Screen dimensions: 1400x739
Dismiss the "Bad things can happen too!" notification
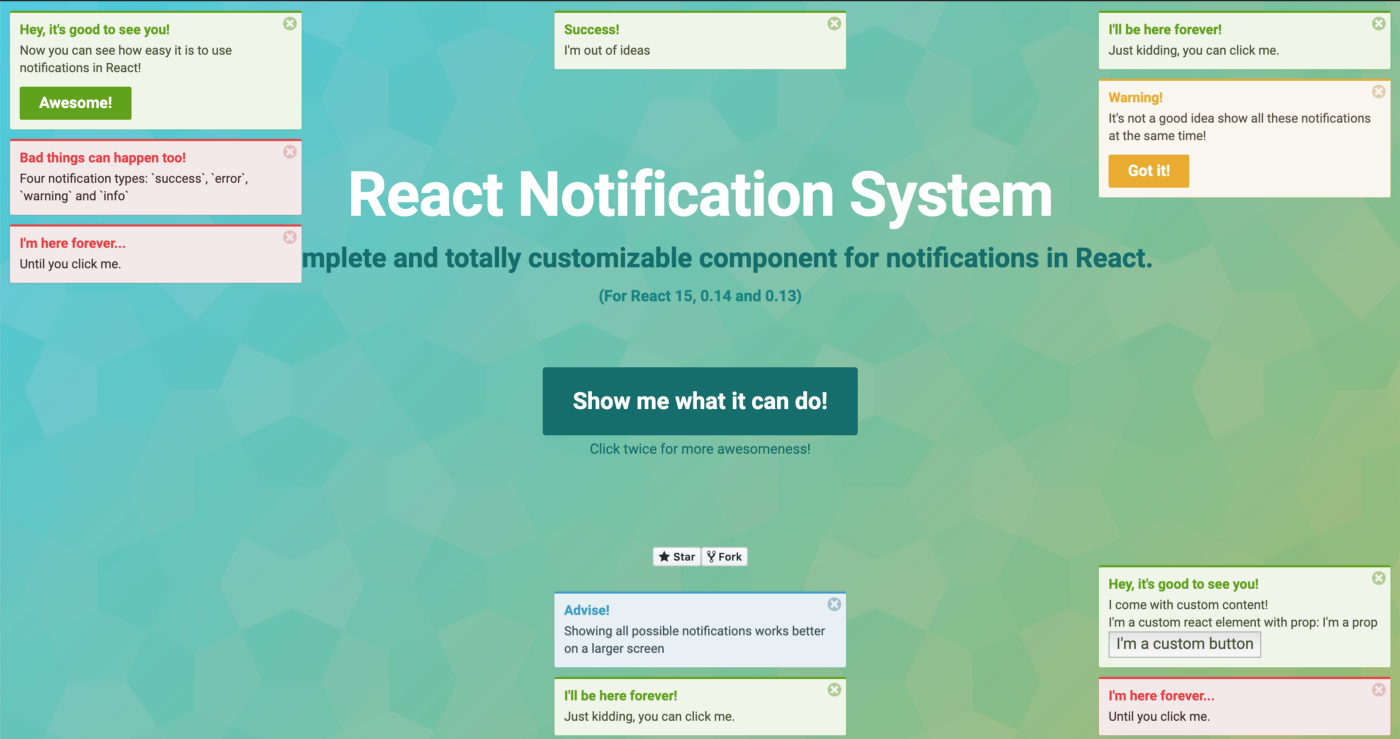(x=290, y=152)
